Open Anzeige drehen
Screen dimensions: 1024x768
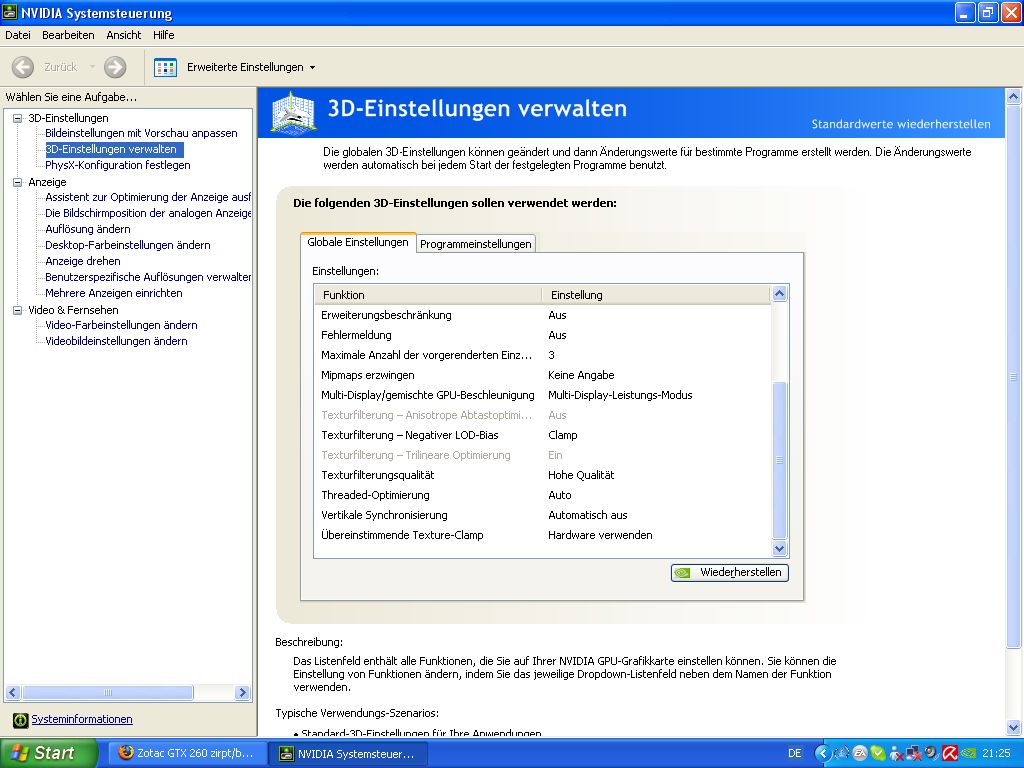pos(82,261)
